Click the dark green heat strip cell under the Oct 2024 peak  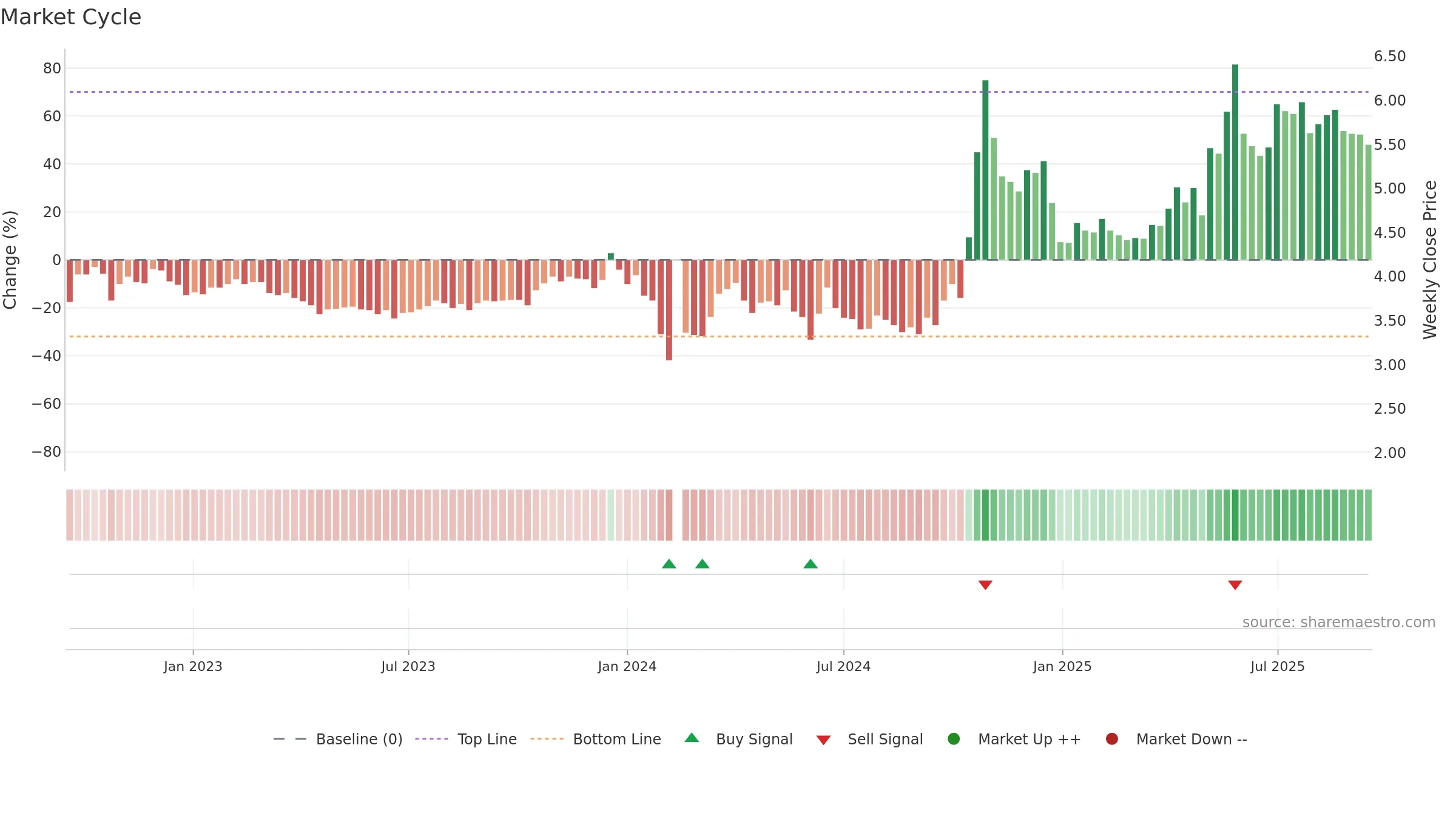[985, 515]
